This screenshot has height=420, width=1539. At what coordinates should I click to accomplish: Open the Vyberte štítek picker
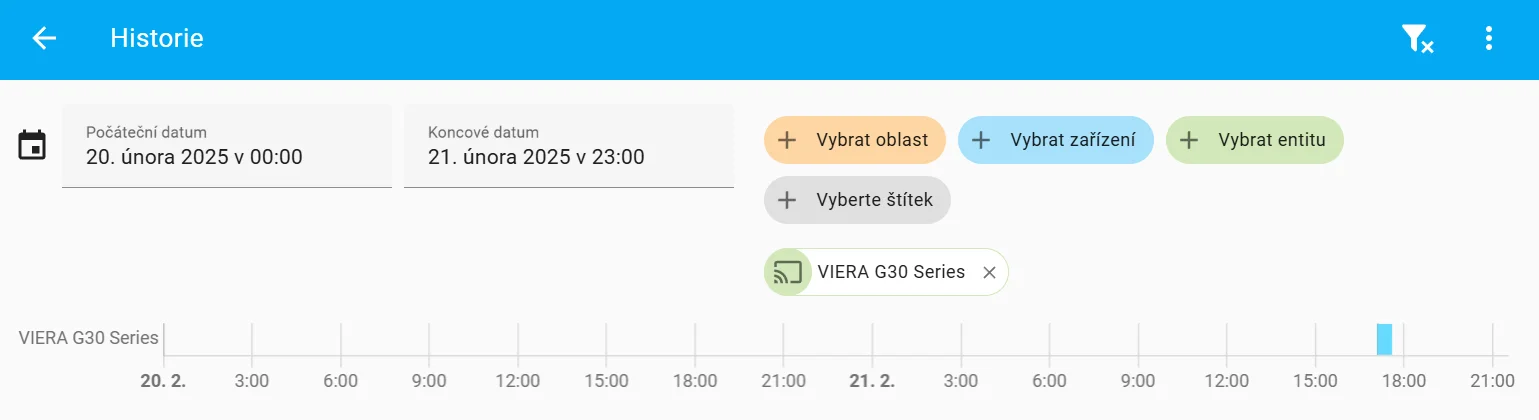coord(857,200)
